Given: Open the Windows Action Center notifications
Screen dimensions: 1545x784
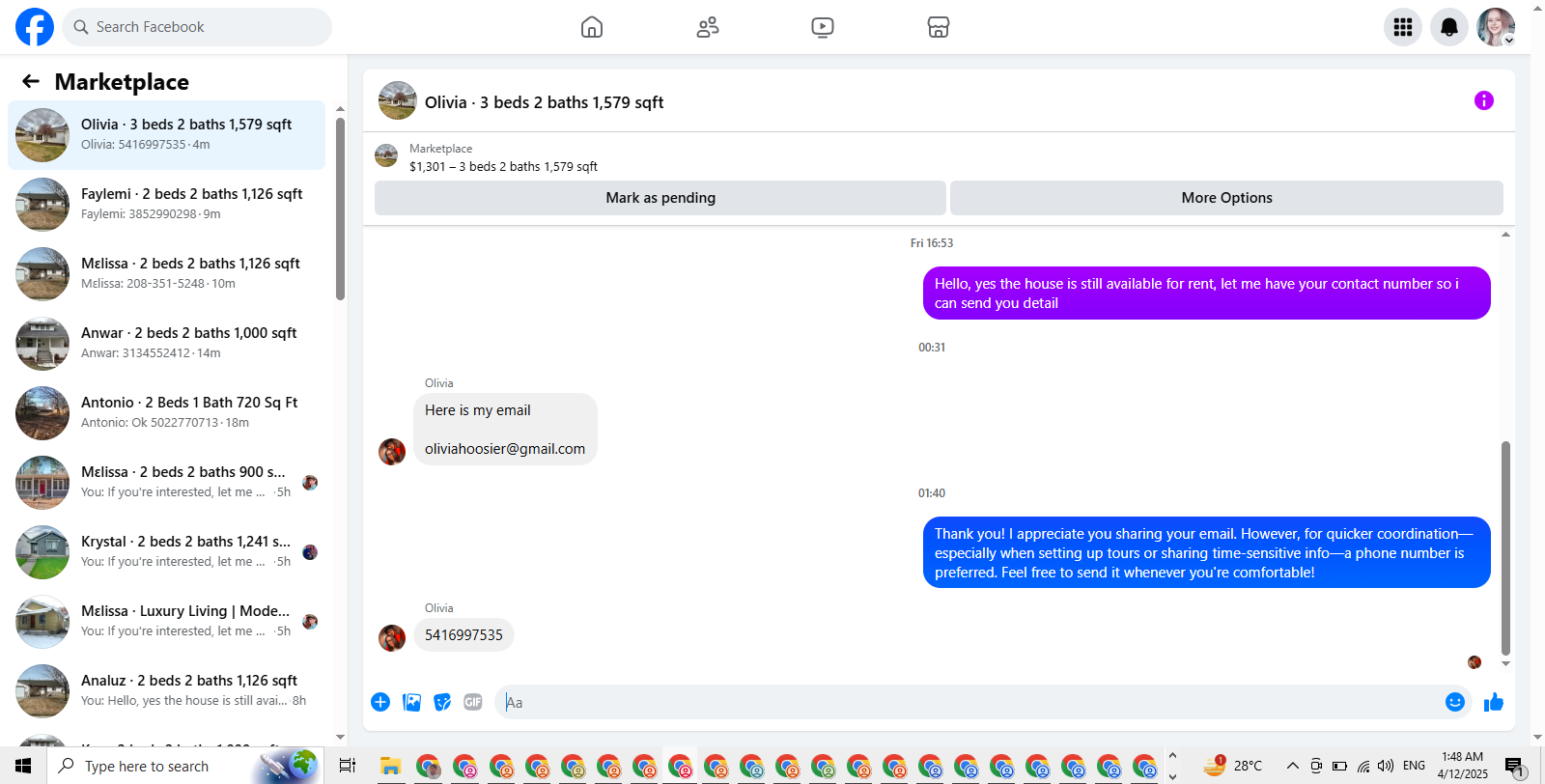Looking at the screenshot, I should 1514,766.
